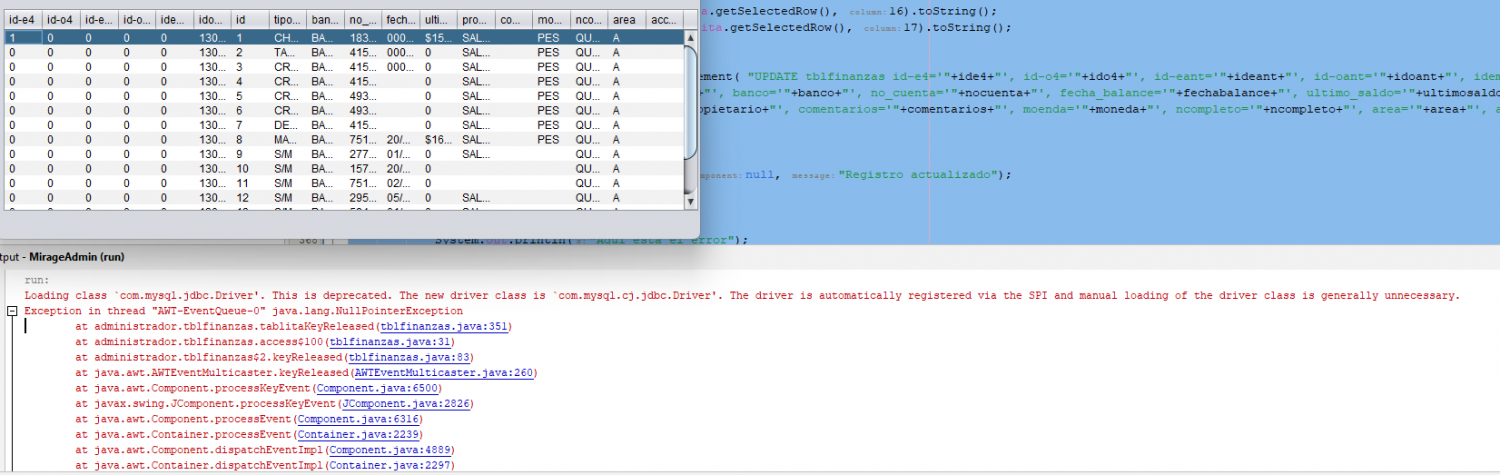Viewport: 1500px width, 475px height.
Task: Click the selected id-e4 cell containing 1
Action: [23, 37]
